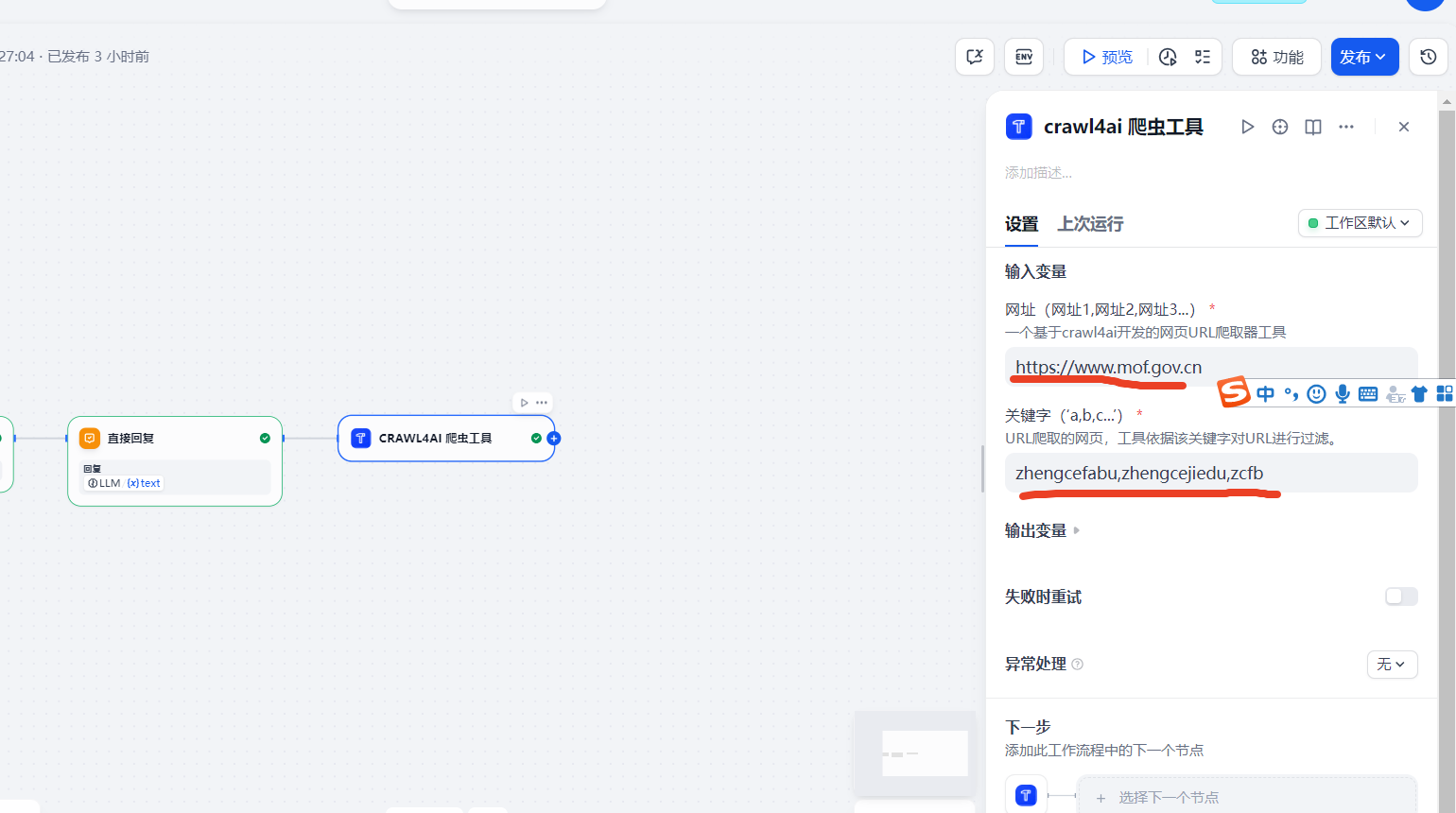Open the Sogou skin shirt icon
The height and width of the screenshot is (813, 1456).
pos(1419,394)
